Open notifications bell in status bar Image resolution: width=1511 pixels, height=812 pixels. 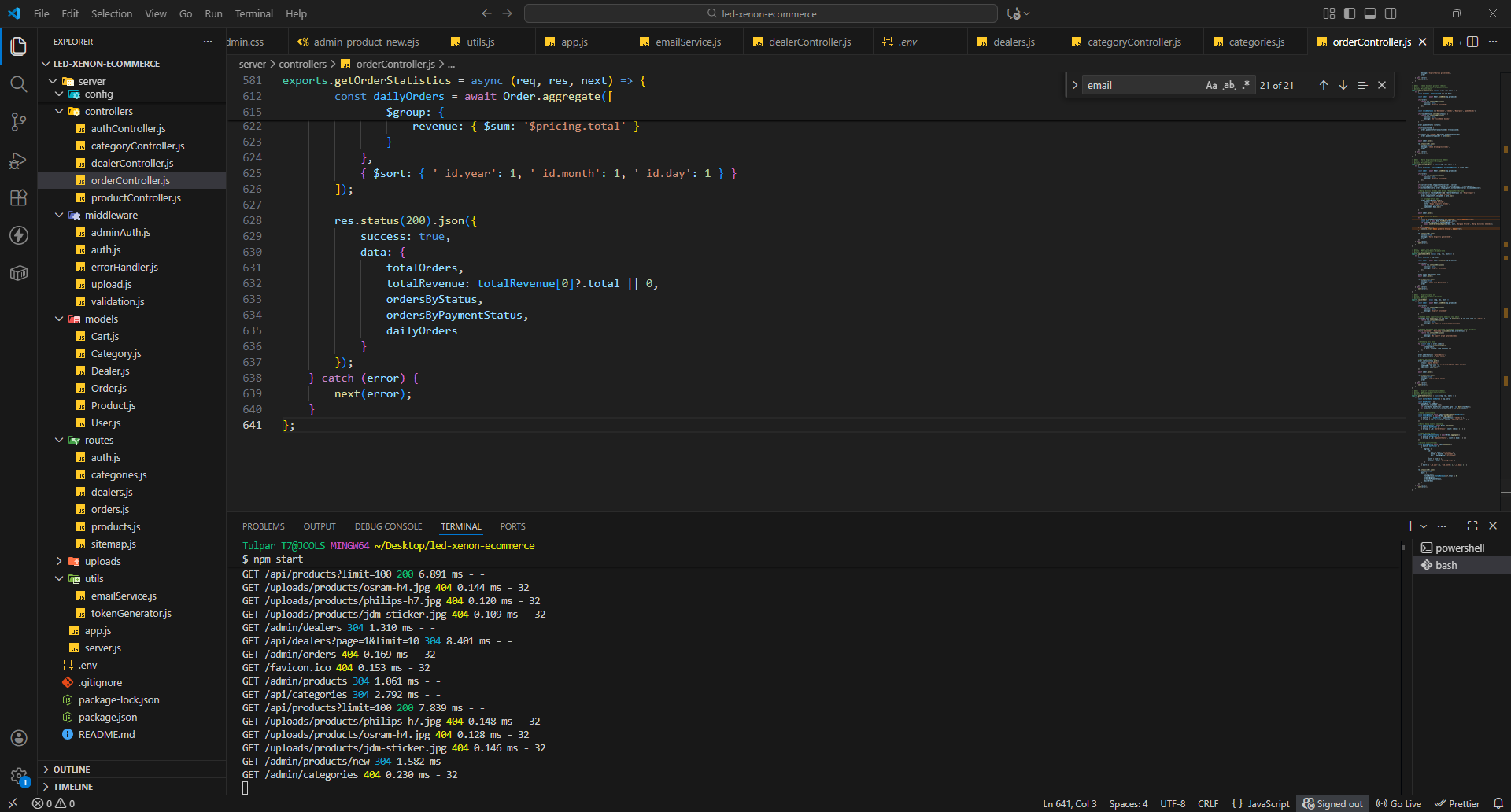[x=1498, y=803]
